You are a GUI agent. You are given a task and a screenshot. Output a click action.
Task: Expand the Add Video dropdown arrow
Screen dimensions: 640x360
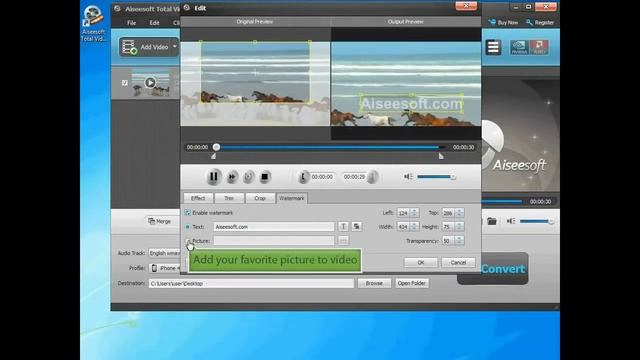[x=175, y=47]
